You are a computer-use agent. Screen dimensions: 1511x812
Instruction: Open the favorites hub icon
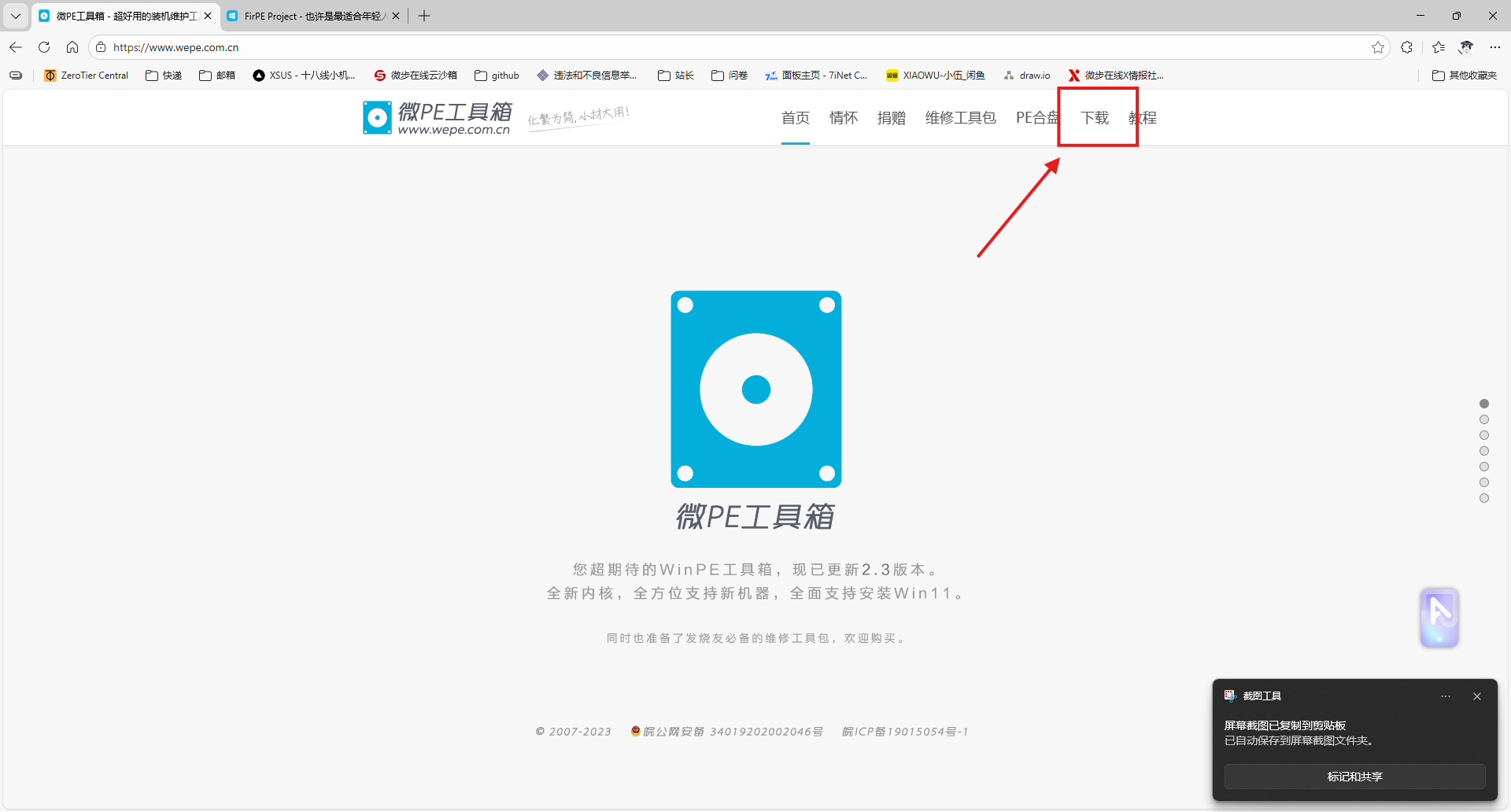point(1438,47)
